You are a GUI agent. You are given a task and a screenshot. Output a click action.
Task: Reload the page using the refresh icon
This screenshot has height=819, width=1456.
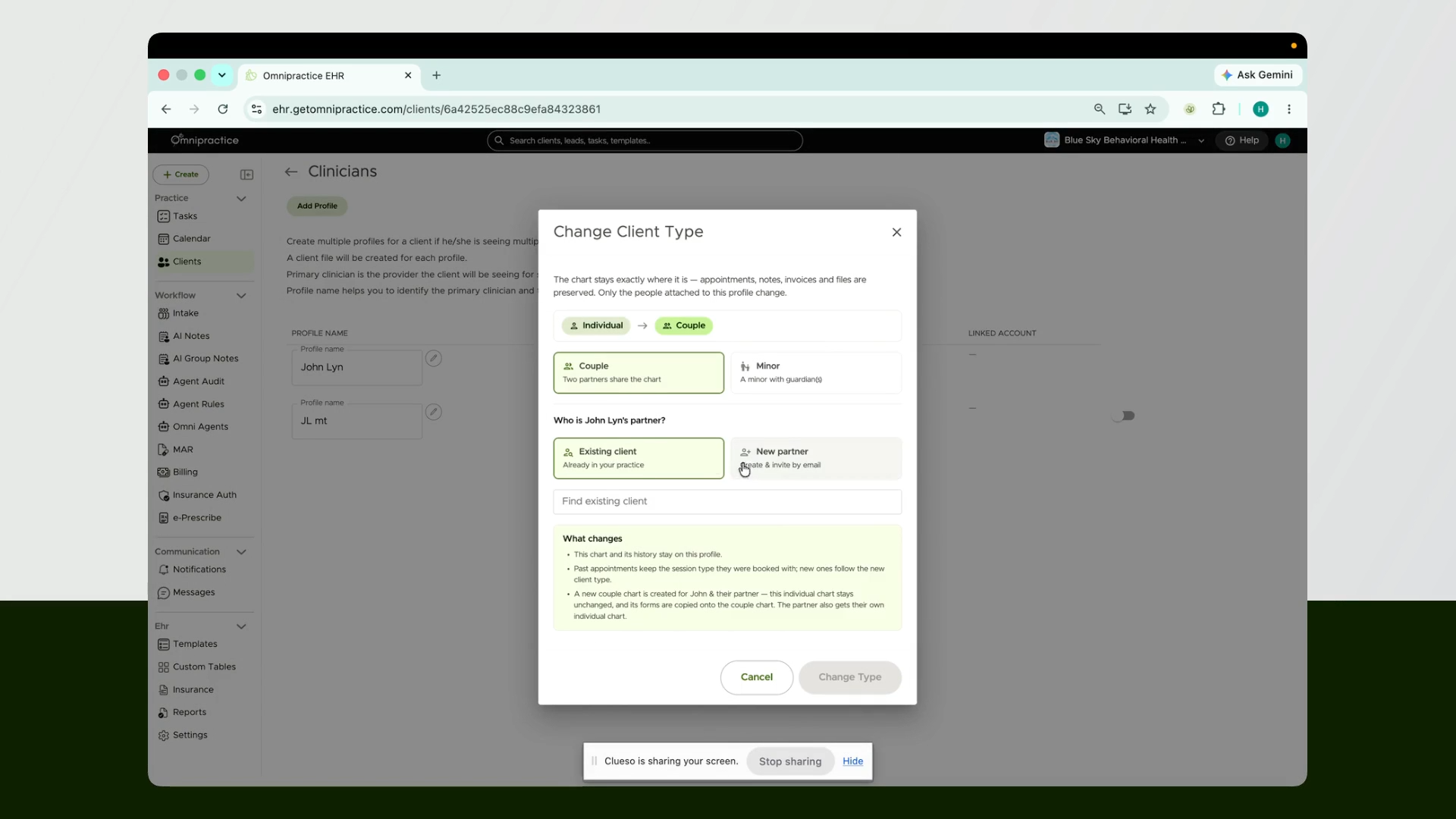(x=223, y=109)
